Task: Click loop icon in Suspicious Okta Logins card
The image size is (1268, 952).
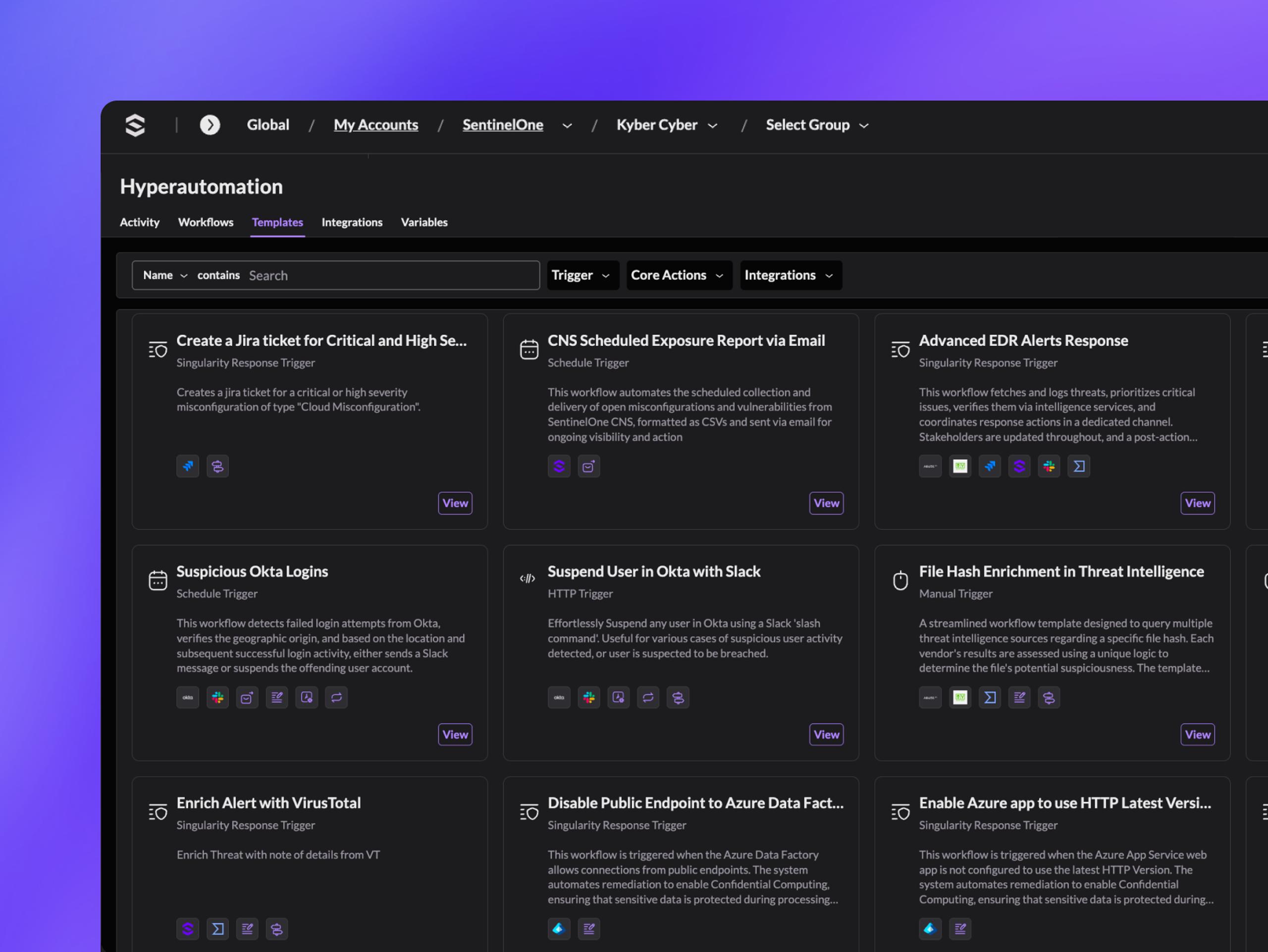Action: tap(336, 697)
